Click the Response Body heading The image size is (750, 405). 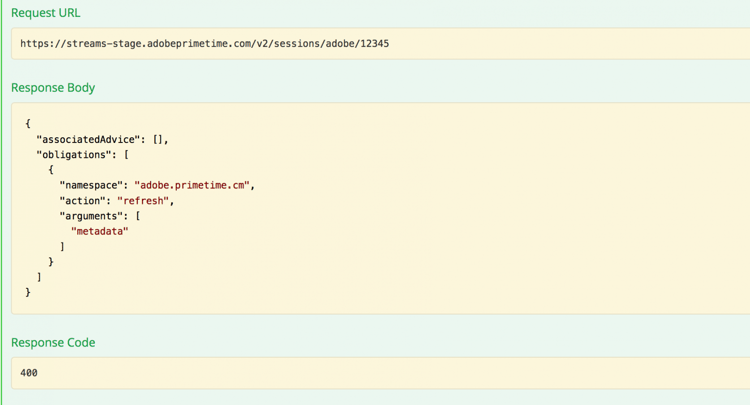coord(53,88)
